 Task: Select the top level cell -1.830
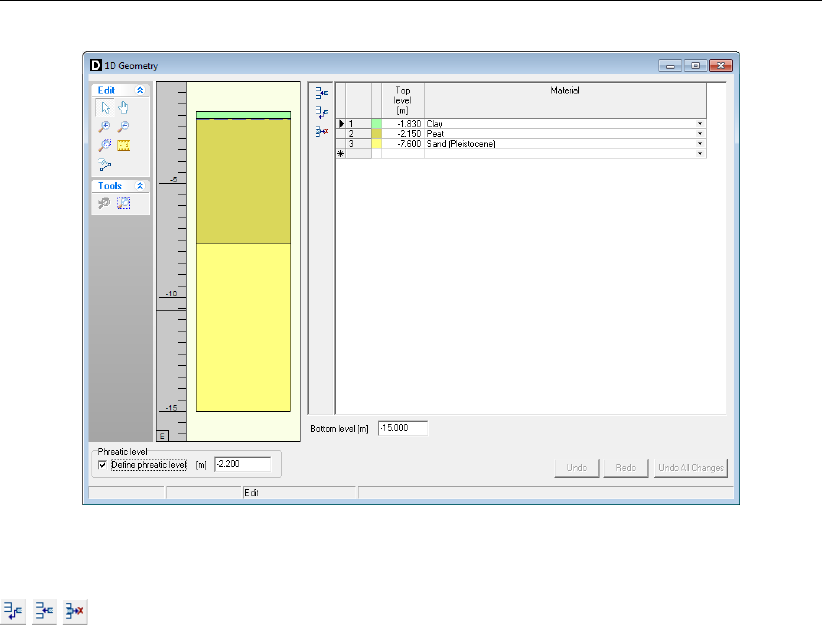[403, 124]
